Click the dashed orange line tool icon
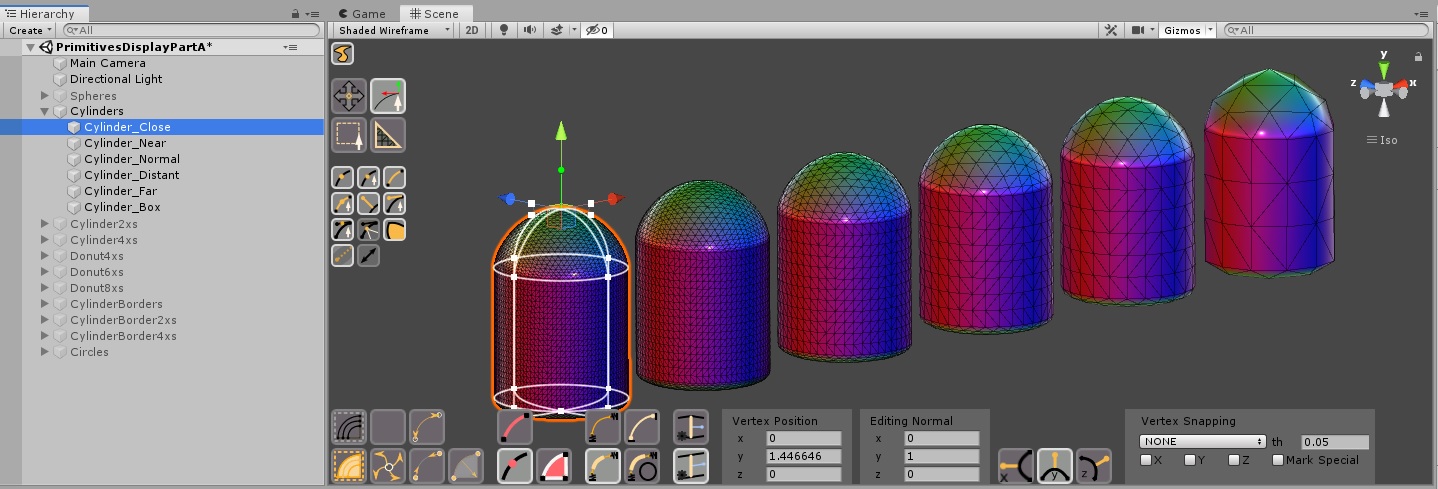 tap(342, 256)
